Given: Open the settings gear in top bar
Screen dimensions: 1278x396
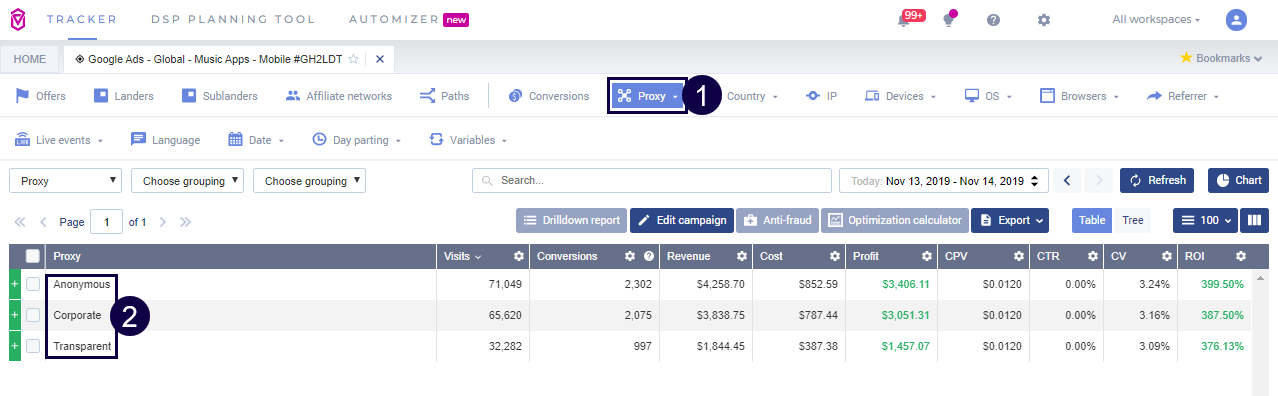Looking at the screenshot, I should click(1044, 20).
